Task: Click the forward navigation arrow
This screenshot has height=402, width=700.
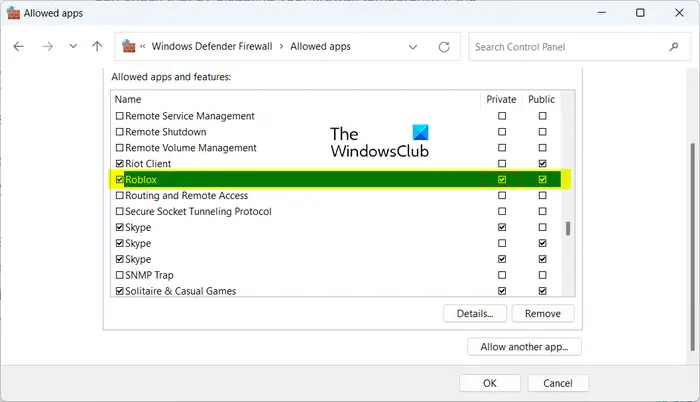Action: [x=47, y=46]
